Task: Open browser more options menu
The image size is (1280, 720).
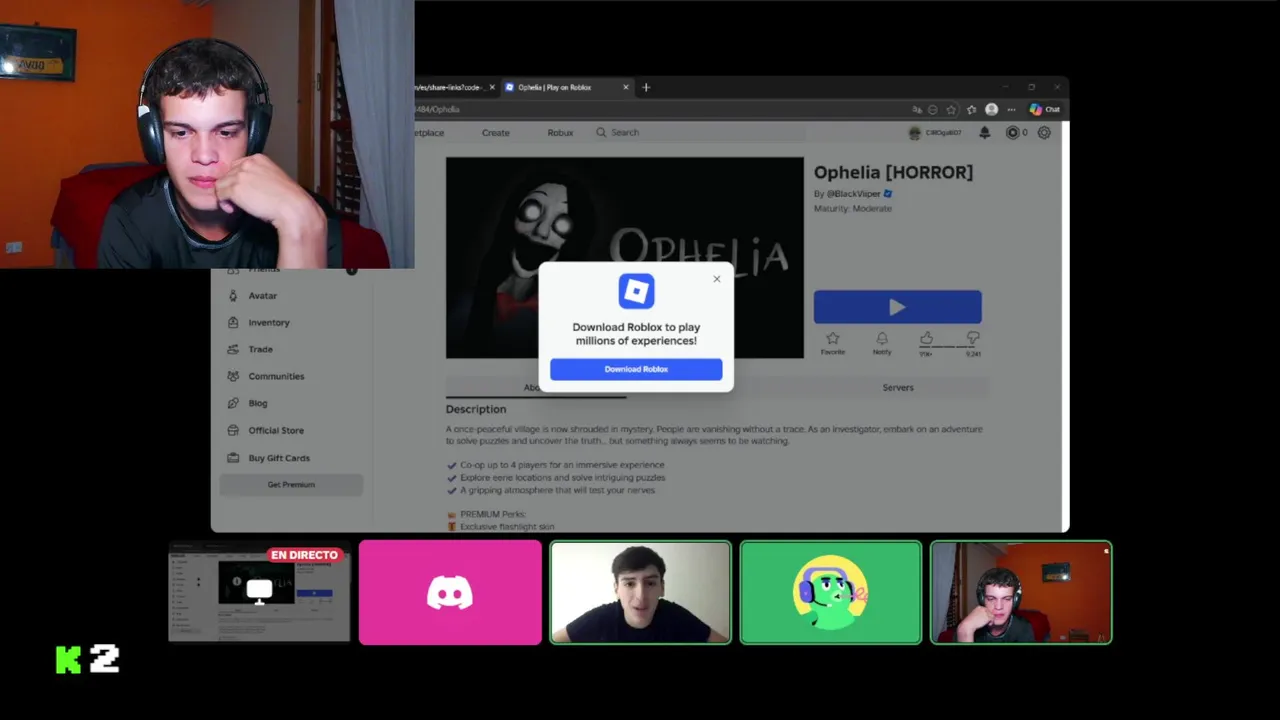Action: click(1011, 109)
